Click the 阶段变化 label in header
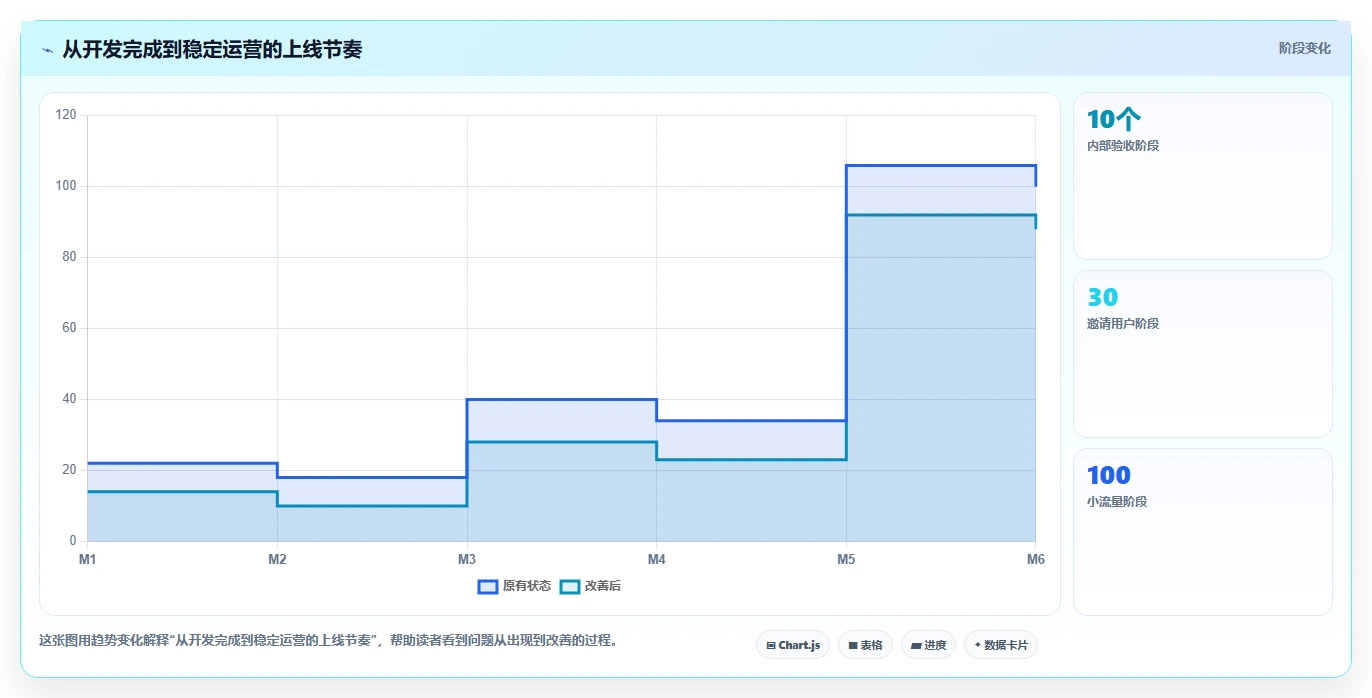 1305,48
